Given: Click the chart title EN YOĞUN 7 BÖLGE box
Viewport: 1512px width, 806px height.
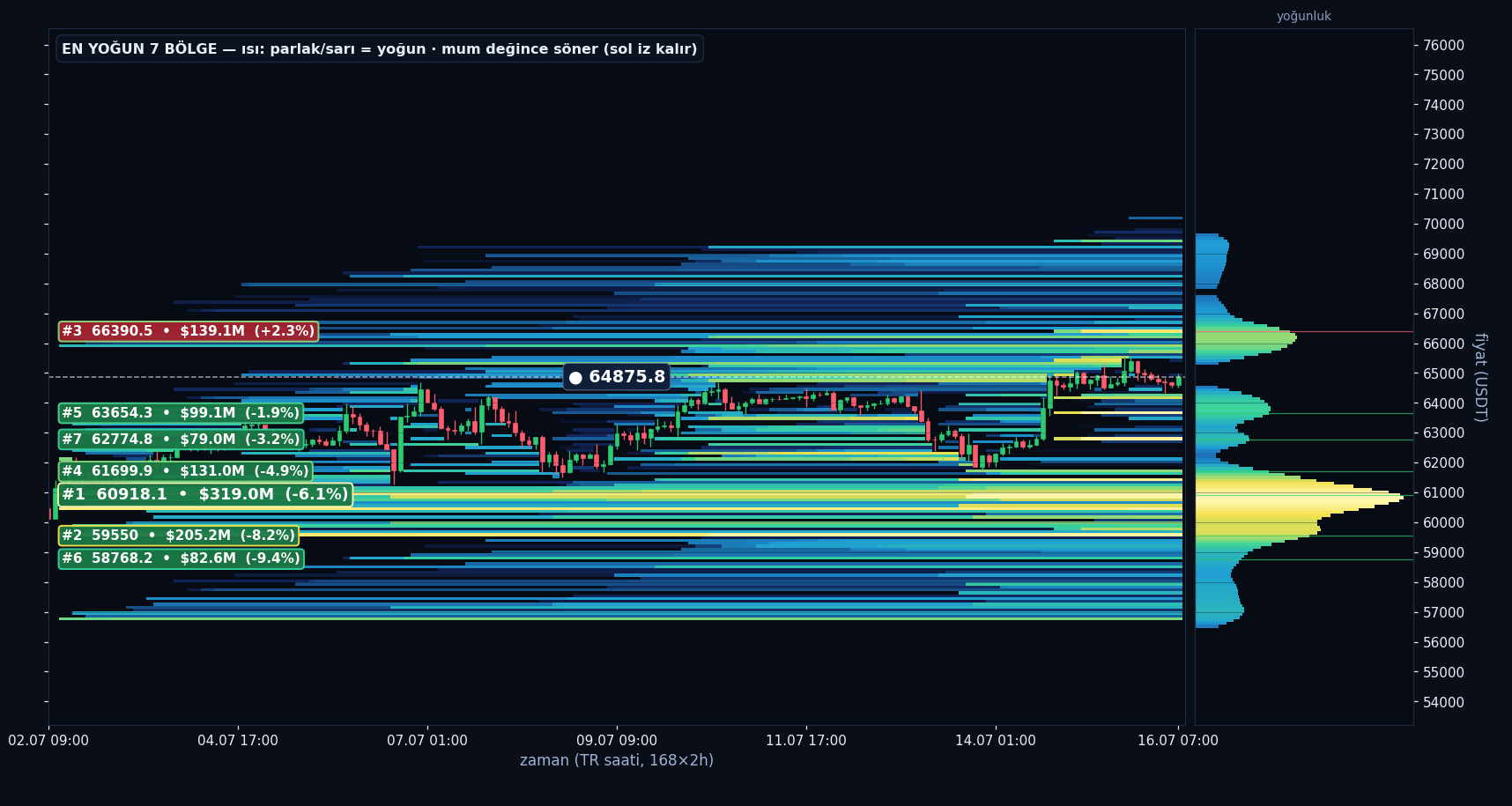Looking at the screenshot, I should point(380,48).
